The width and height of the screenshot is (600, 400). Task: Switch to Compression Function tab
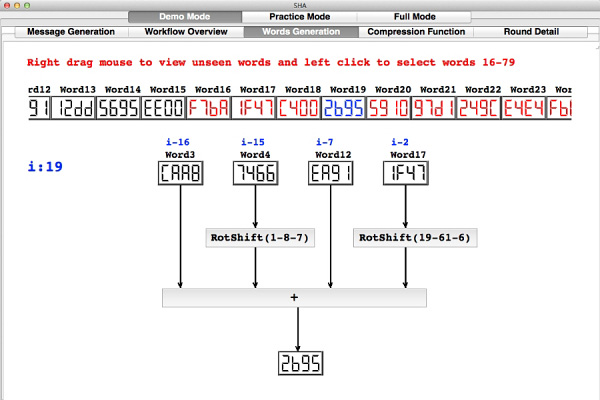(412, 31)
